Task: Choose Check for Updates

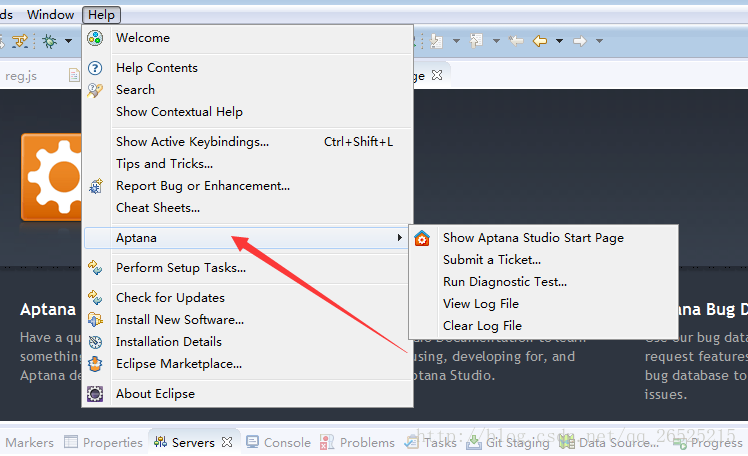Action: pos(247,298)
